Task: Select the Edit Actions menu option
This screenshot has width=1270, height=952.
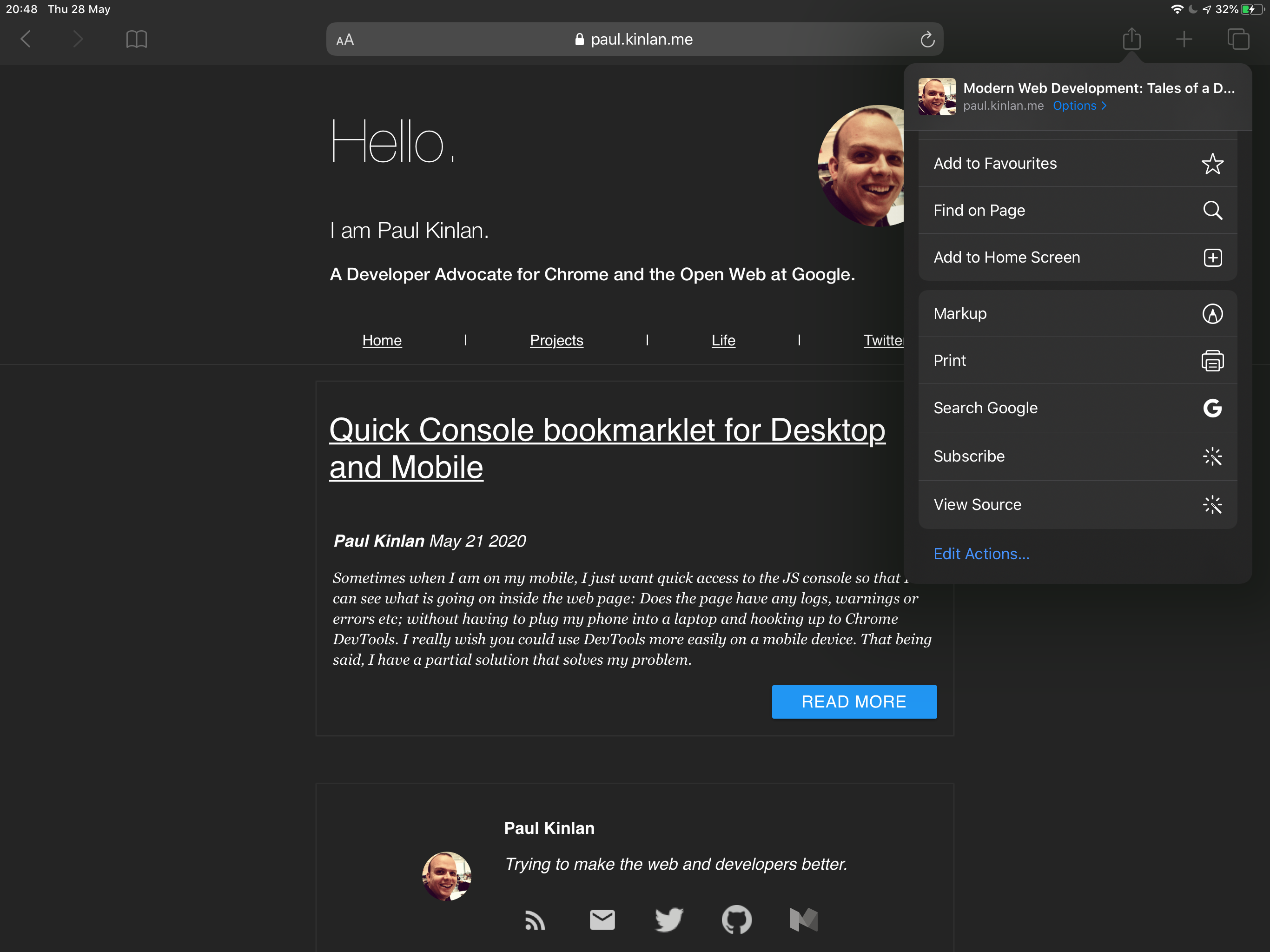Action: click(x=980, y=553)
